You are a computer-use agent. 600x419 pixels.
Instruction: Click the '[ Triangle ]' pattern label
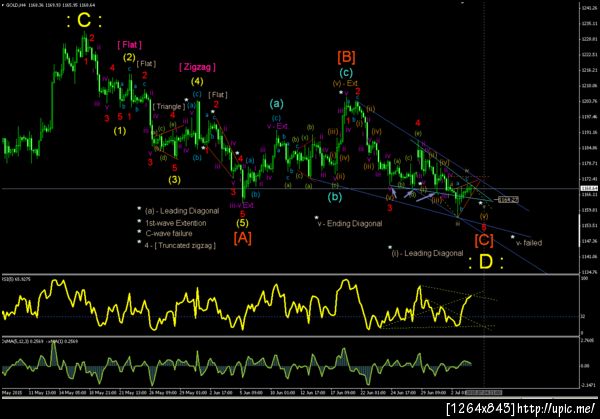pos(169,106)
